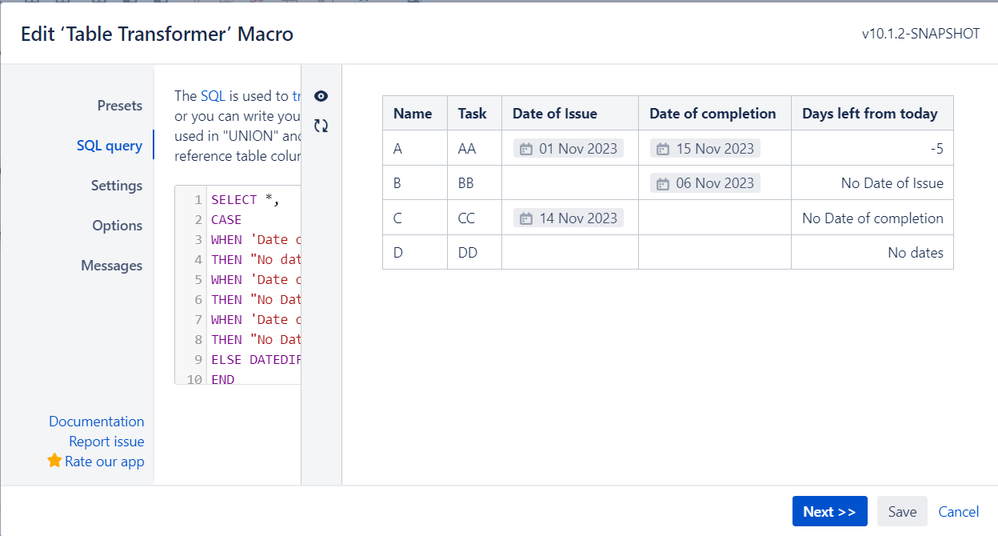Click calendar icon in 01 Nov 2023 date

(x=526, y=149)
